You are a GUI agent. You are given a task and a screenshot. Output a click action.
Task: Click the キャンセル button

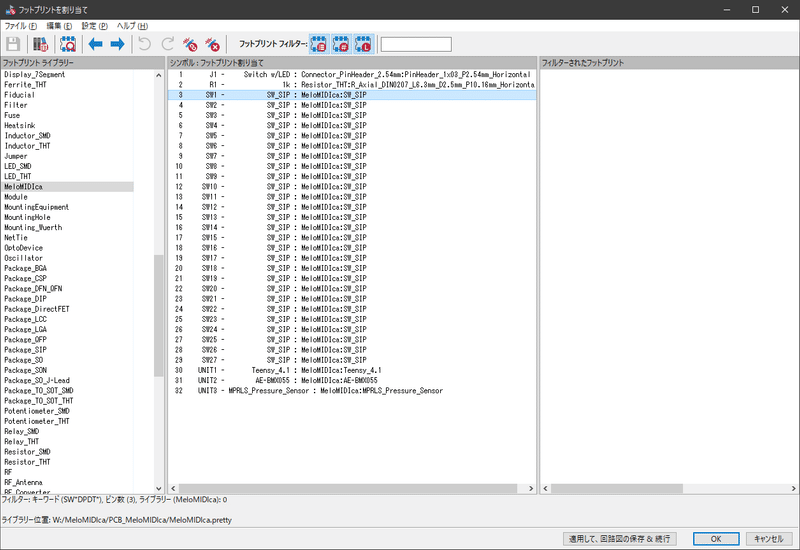click(x=769, y=539)
